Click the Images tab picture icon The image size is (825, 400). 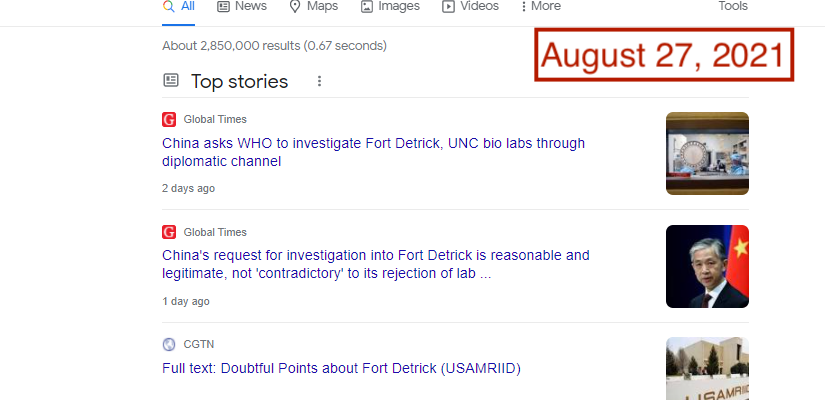click(x=367, y=6)
